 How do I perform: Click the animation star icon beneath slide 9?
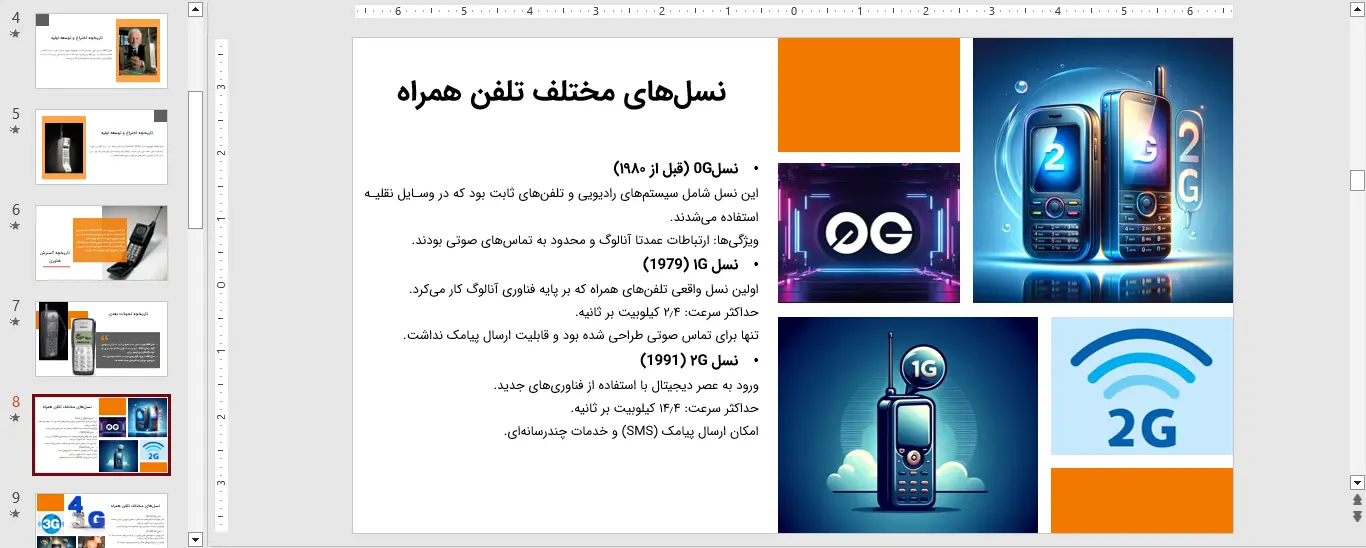(x=14, y=514)
